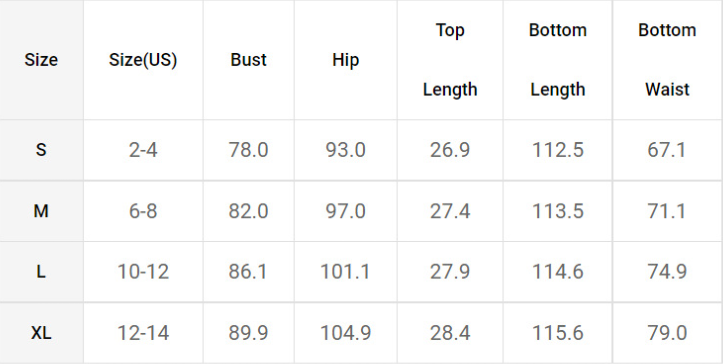Select the 2-4 US size cell
The width and height of the screenshot is (723, 364).
click(x=143, y=150)
